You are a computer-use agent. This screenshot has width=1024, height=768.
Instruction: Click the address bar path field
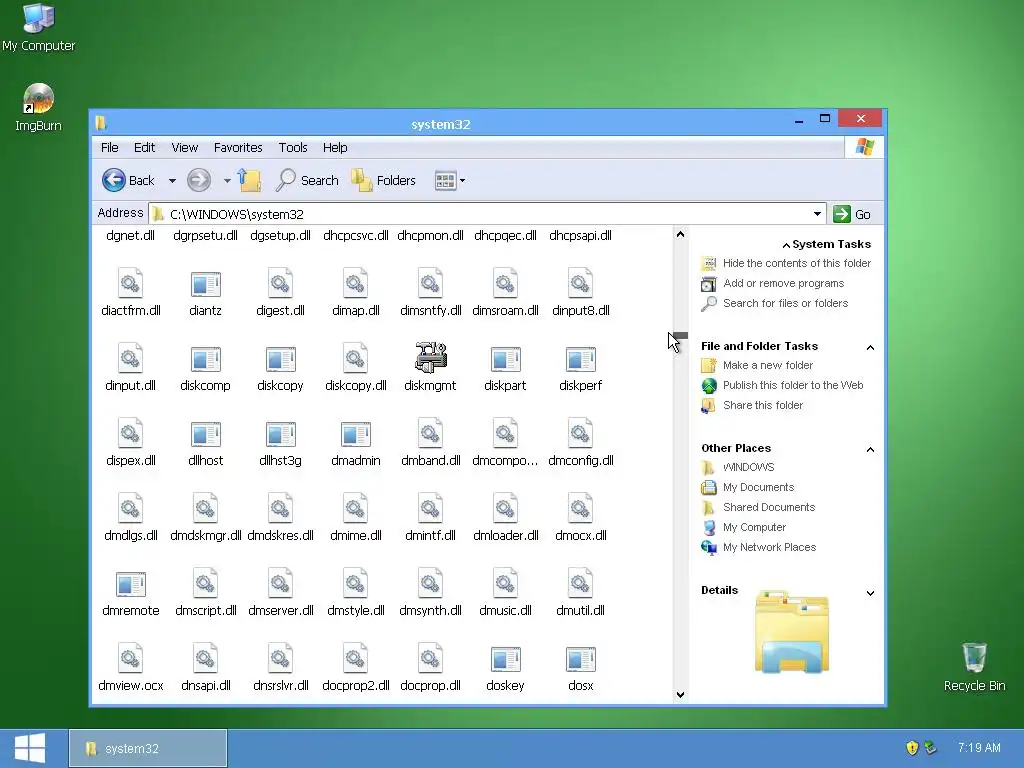point(479,214)
